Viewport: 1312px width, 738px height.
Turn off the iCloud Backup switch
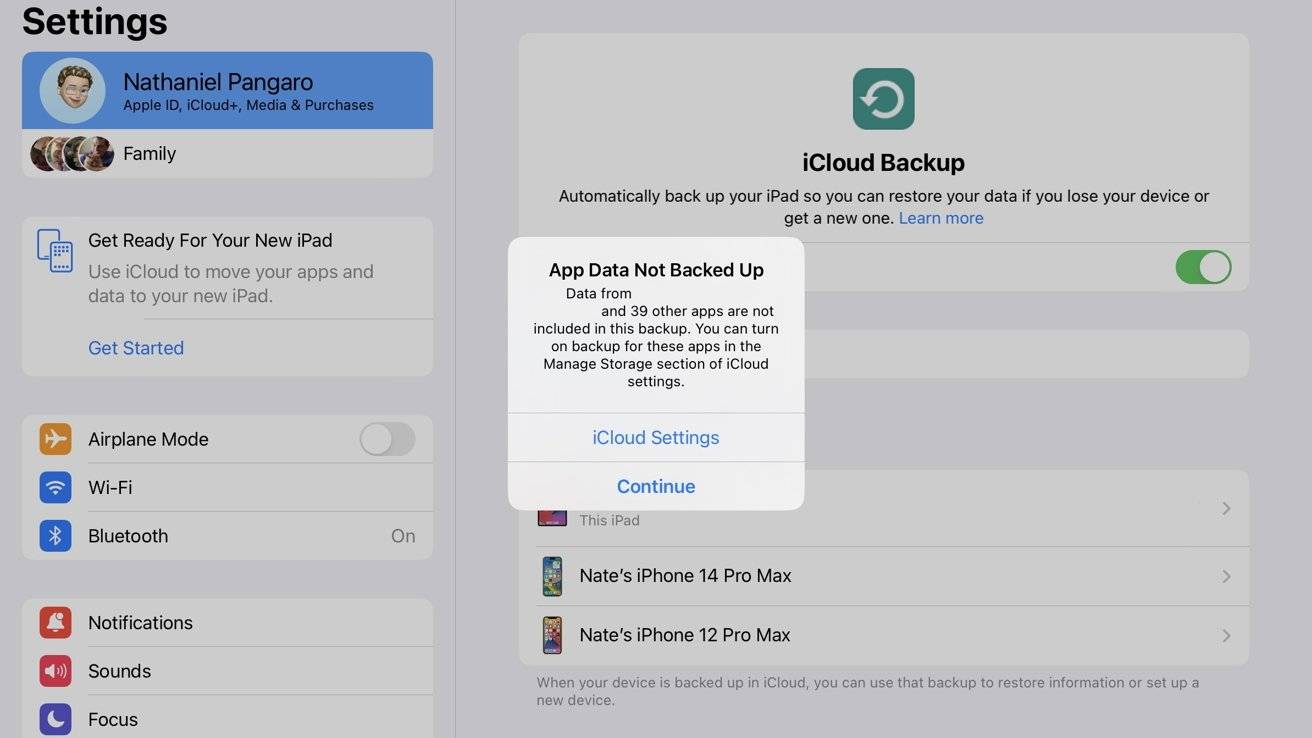point(1202,267)
